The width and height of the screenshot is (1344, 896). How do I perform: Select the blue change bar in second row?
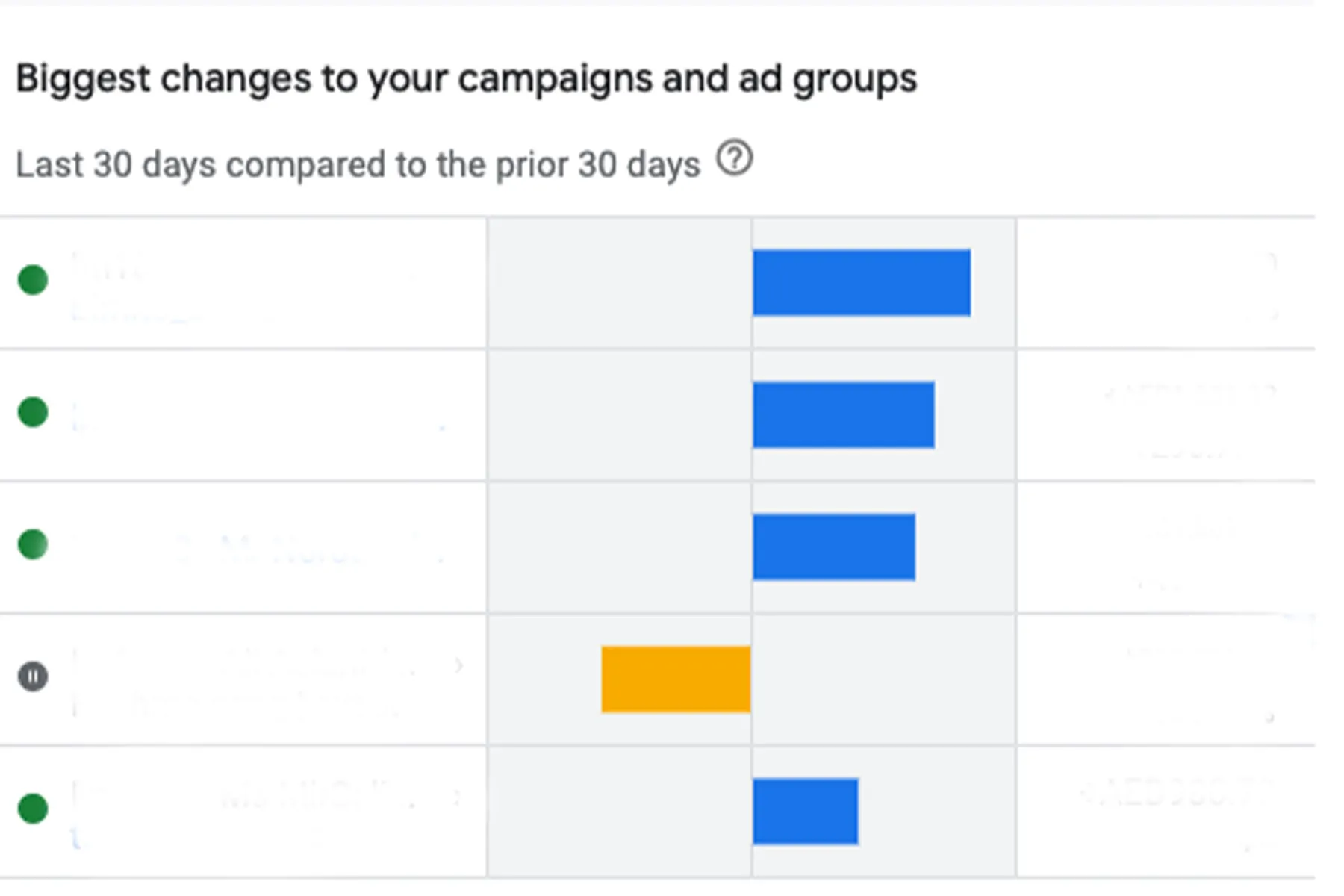[x=843, y=415]
